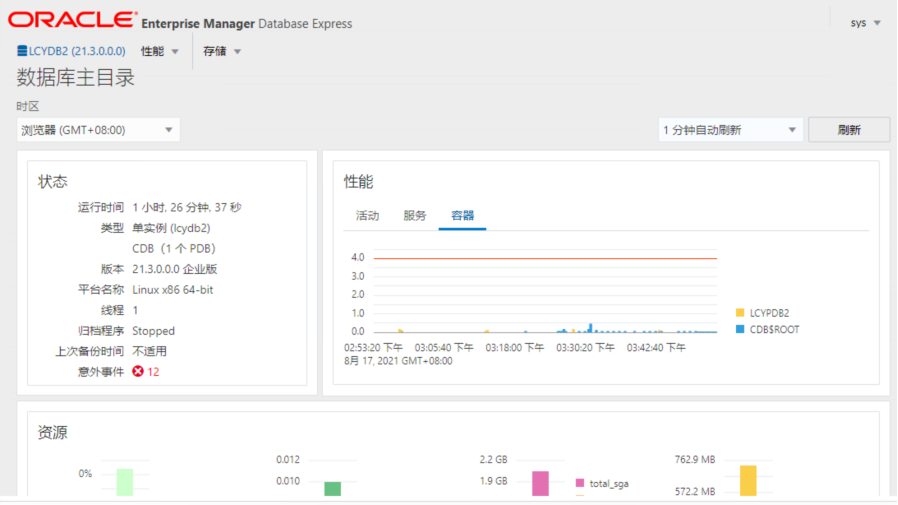Viewport: 898px width, 505px height.
Task: Click the 性能 panel heading
Action: pyautogui.click(x=359, y=182)
